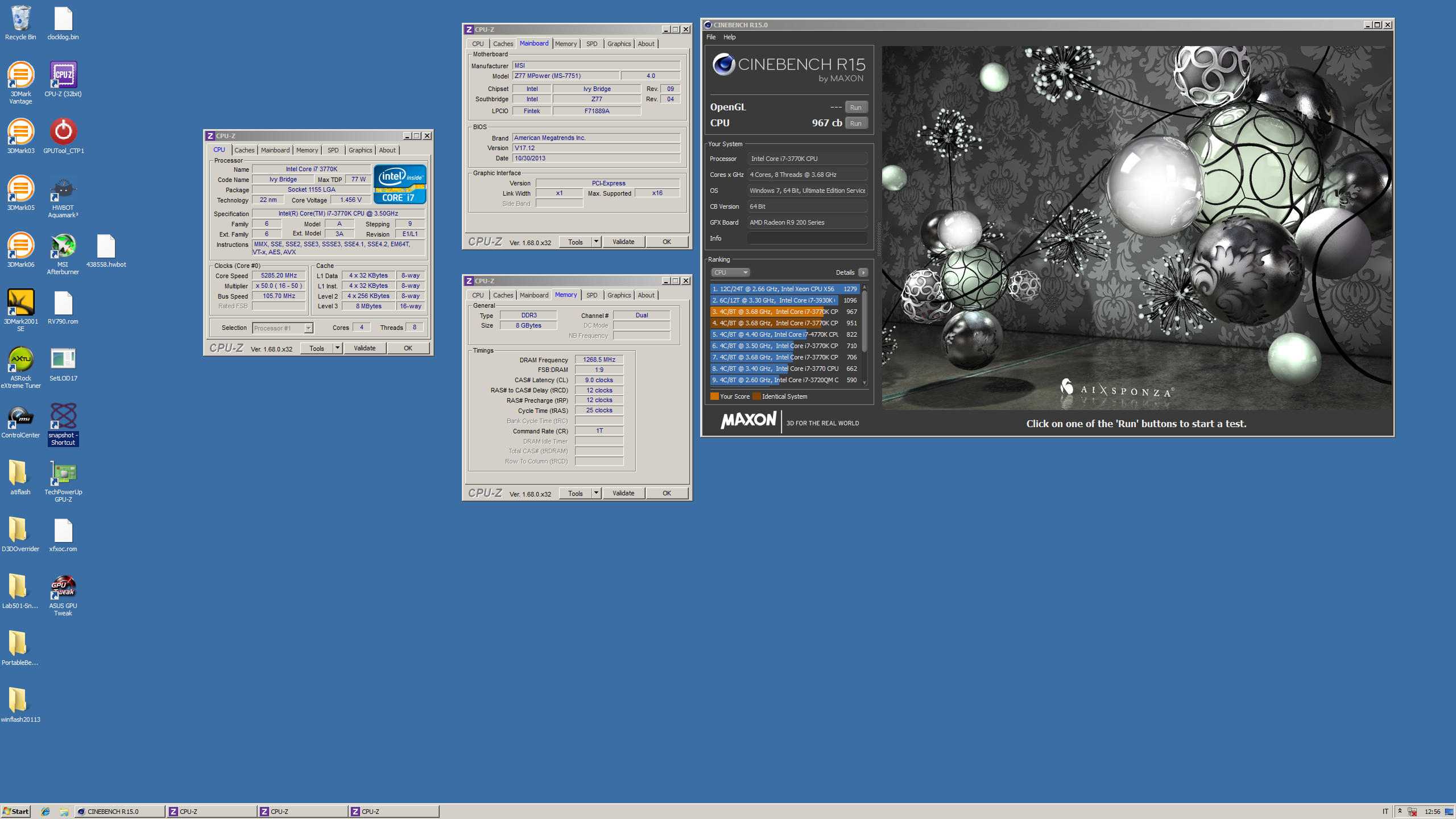The width and height of the screenshot is (1456, 819).
Task: Switch to Graphics tab in Memory window
Action: [x=619, y=295]
